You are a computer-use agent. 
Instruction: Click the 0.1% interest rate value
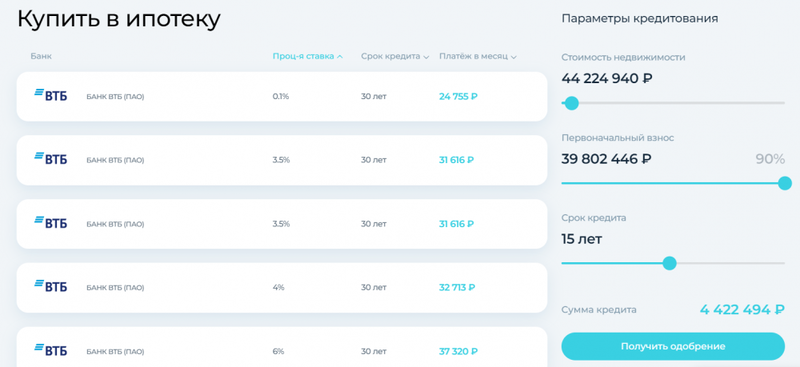coord(281,96)
